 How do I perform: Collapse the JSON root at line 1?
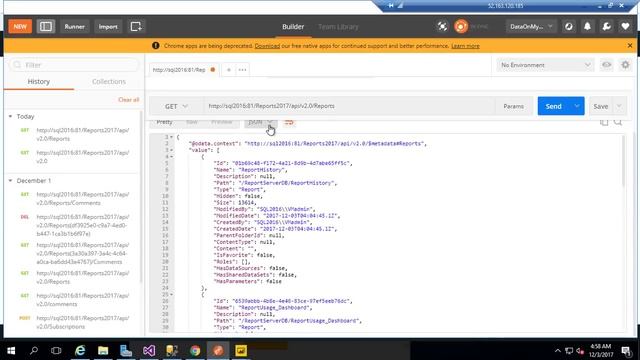pos(171,137)
